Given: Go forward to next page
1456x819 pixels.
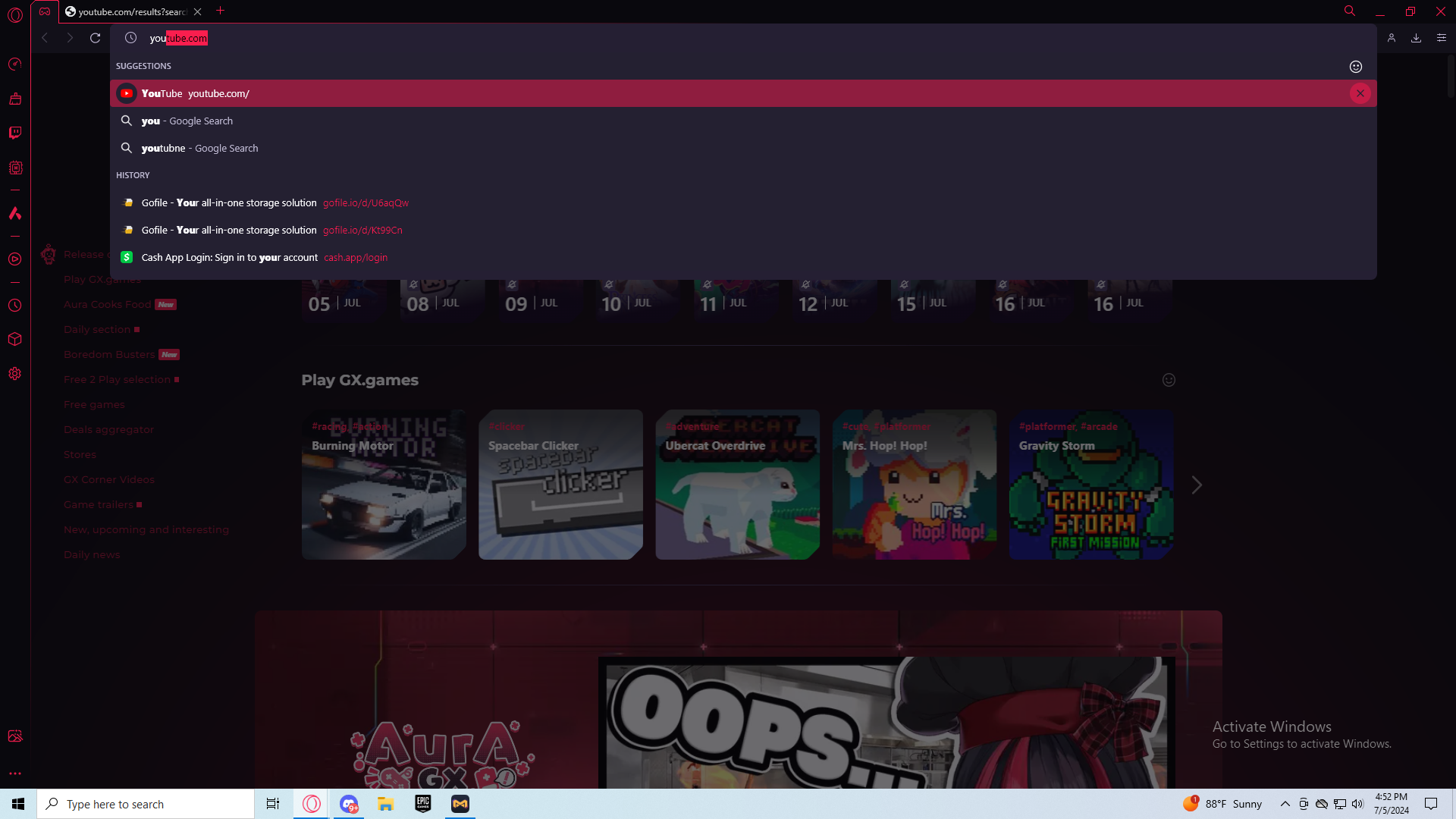Looking at the screenshot, I should pyautogui.click(x=70, y=38).
